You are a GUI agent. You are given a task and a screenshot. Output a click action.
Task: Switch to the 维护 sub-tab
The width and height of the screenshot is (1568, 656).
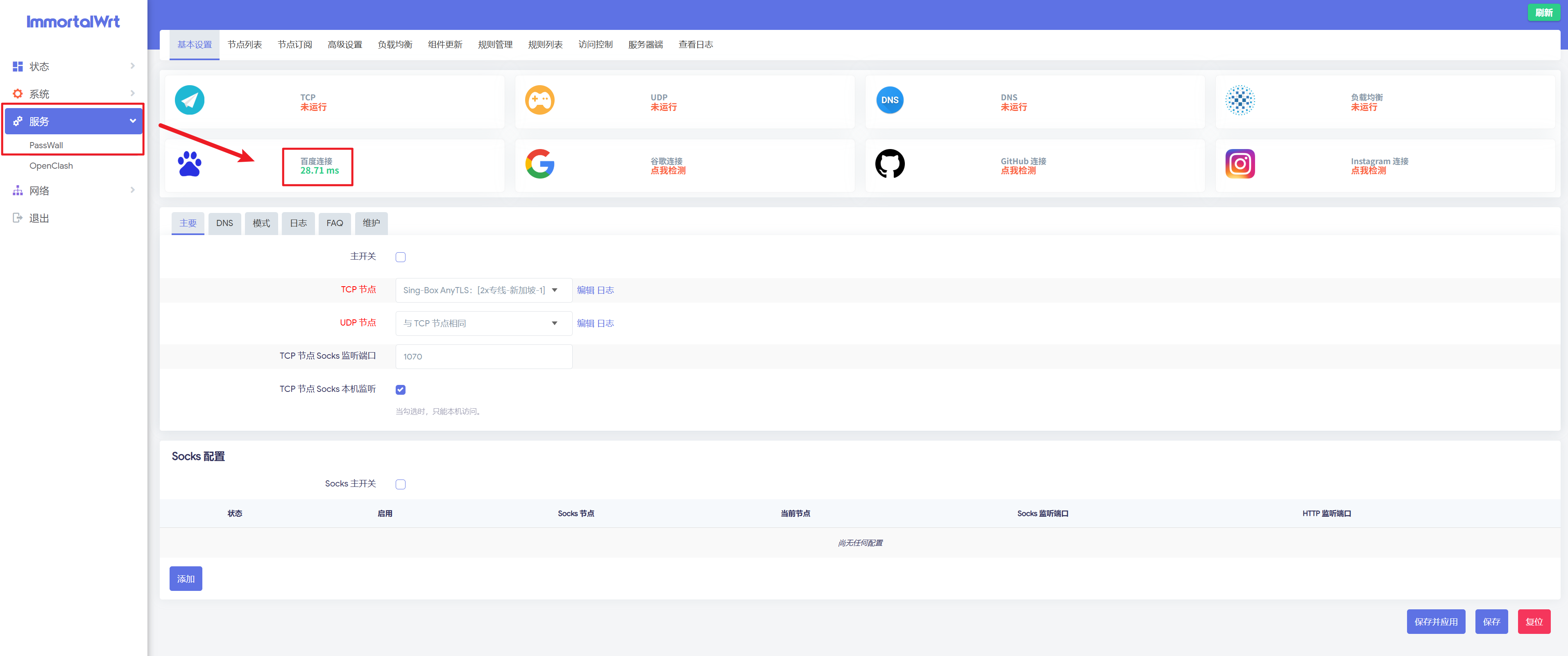[371, 223]
